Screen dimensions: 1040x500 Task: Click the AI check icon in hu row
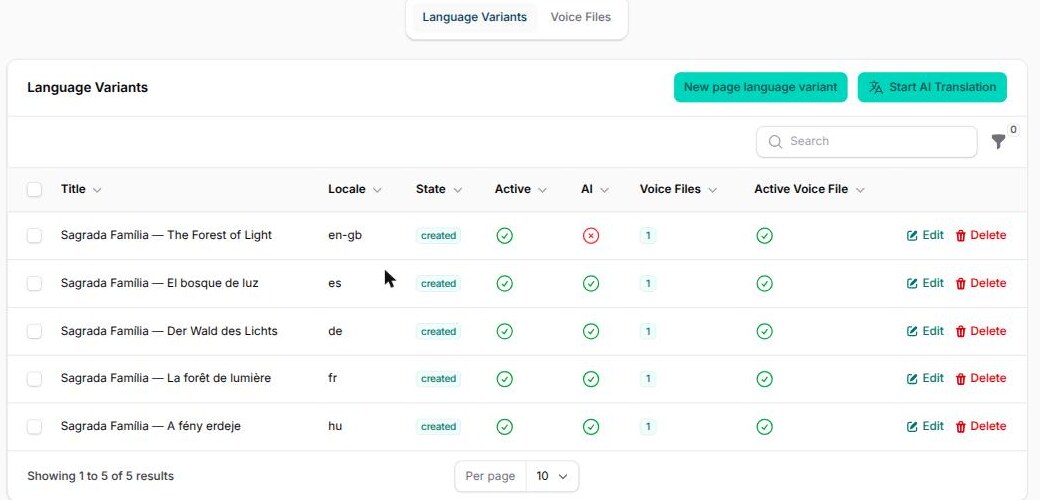point(591,426)
